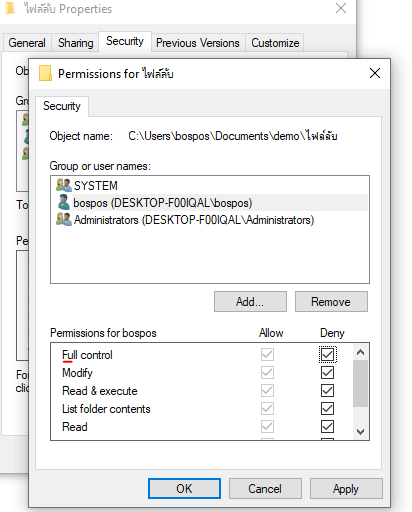Uncheck Deny for Full control

coord(327,354)
